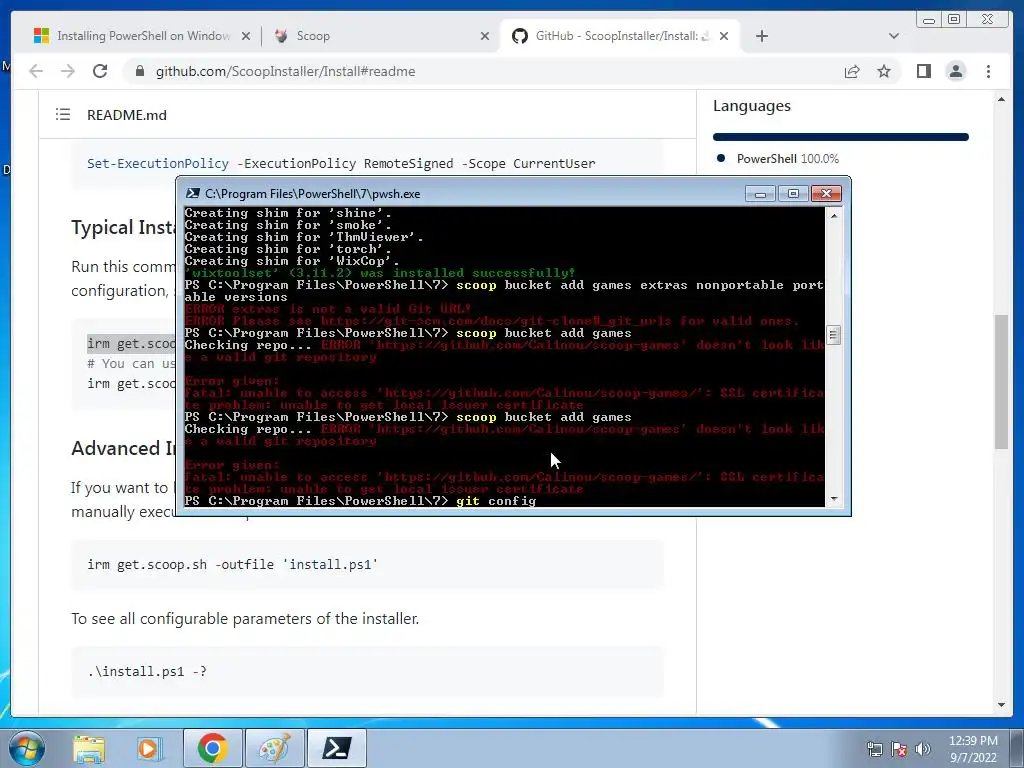Click the forward navigation arrow
1024x768 pixels.
[x=68, y=71]
